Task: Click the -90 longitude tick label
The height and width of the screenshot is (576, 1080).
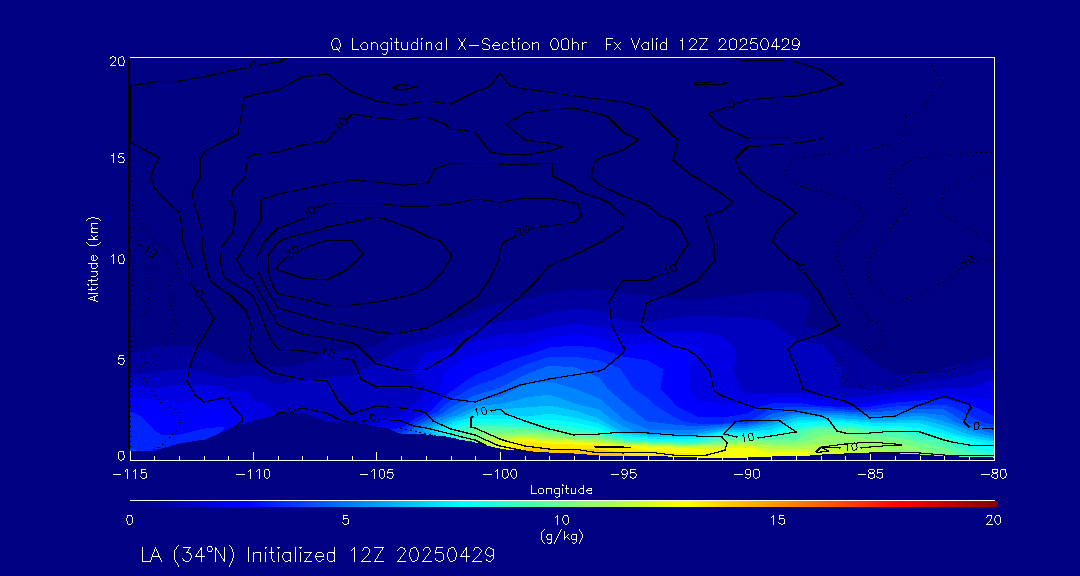Action: [x=747, y=474]
